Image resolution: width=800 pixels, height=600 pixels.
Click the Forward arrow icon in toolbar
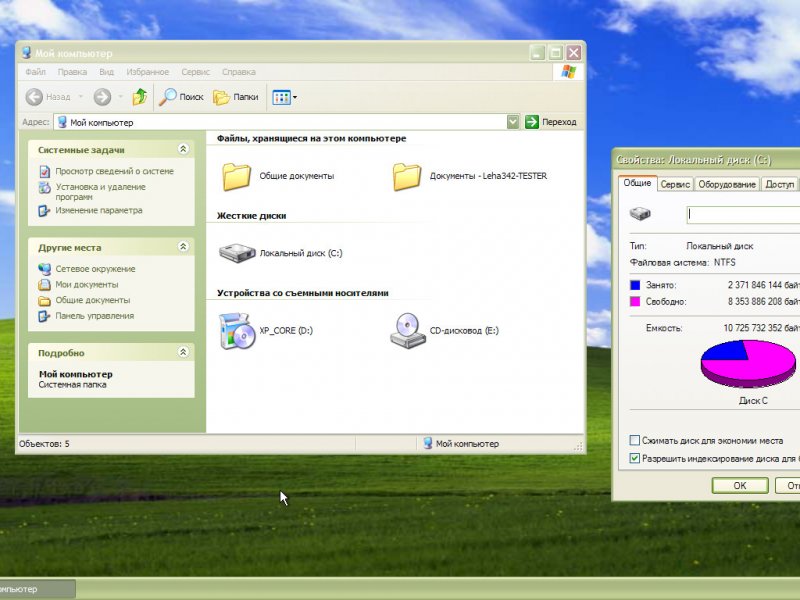(x=102, y=96)
